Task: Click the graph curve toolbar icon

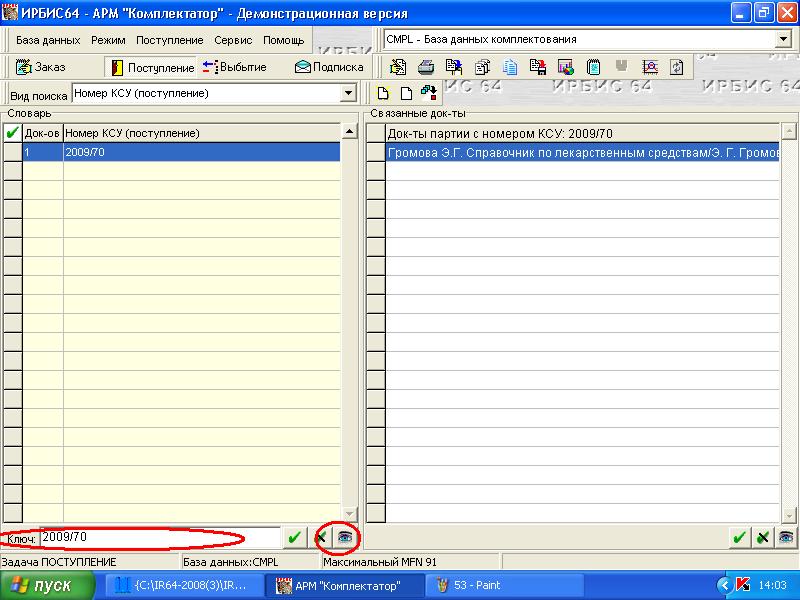Action: click(650, 68)
